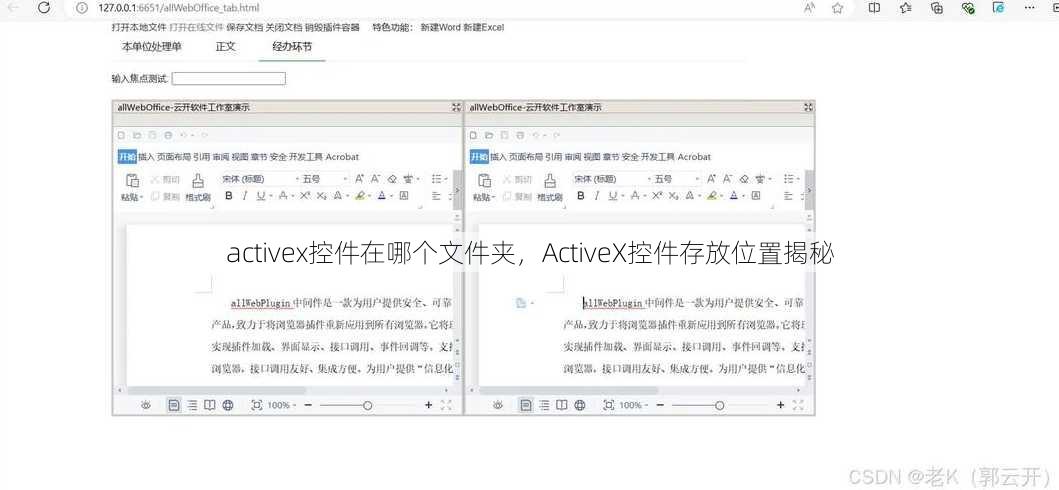Open font name dropdown in left editor

[x=296, y=180]
